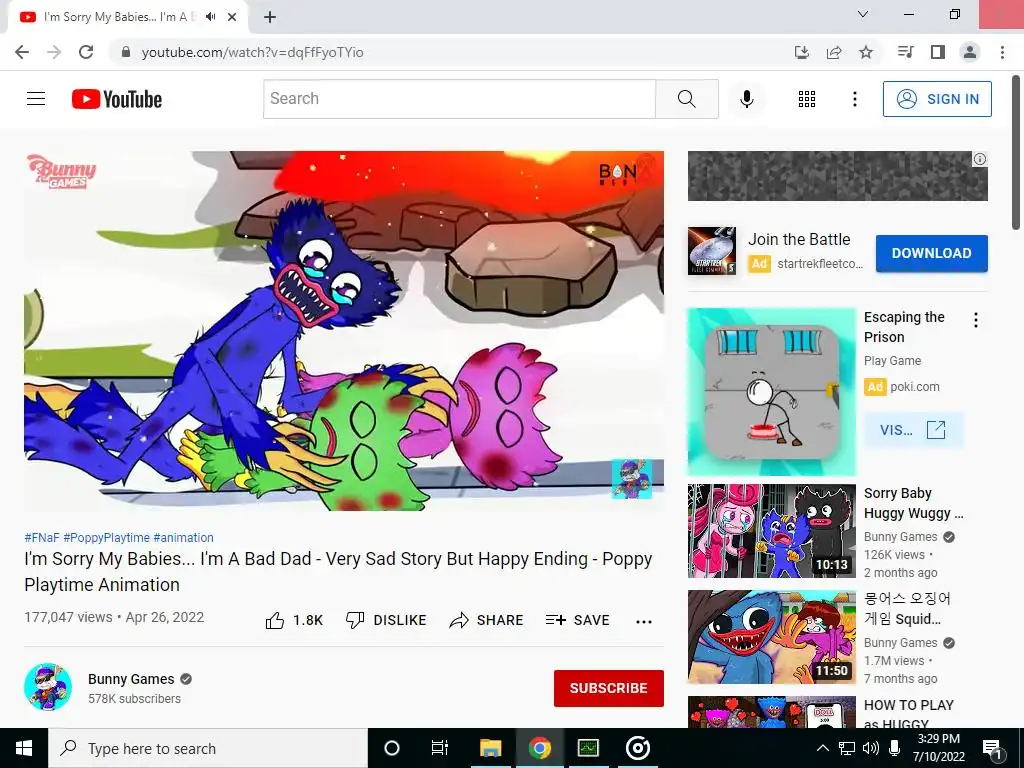Click the page vertical scrollbar
The image size is (1024, 768).
(1016, 152)
